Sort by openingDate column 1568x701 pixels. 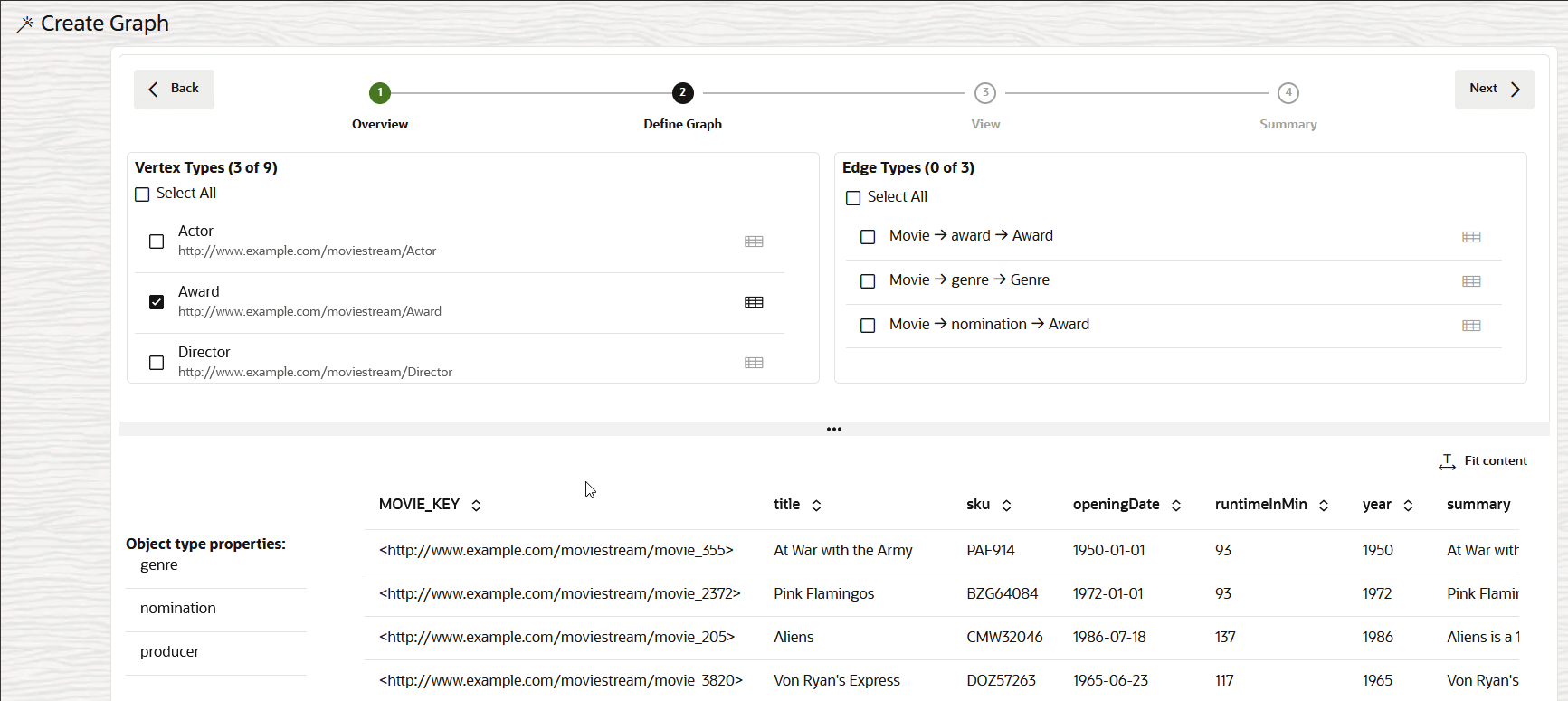tap(1176, 506)
